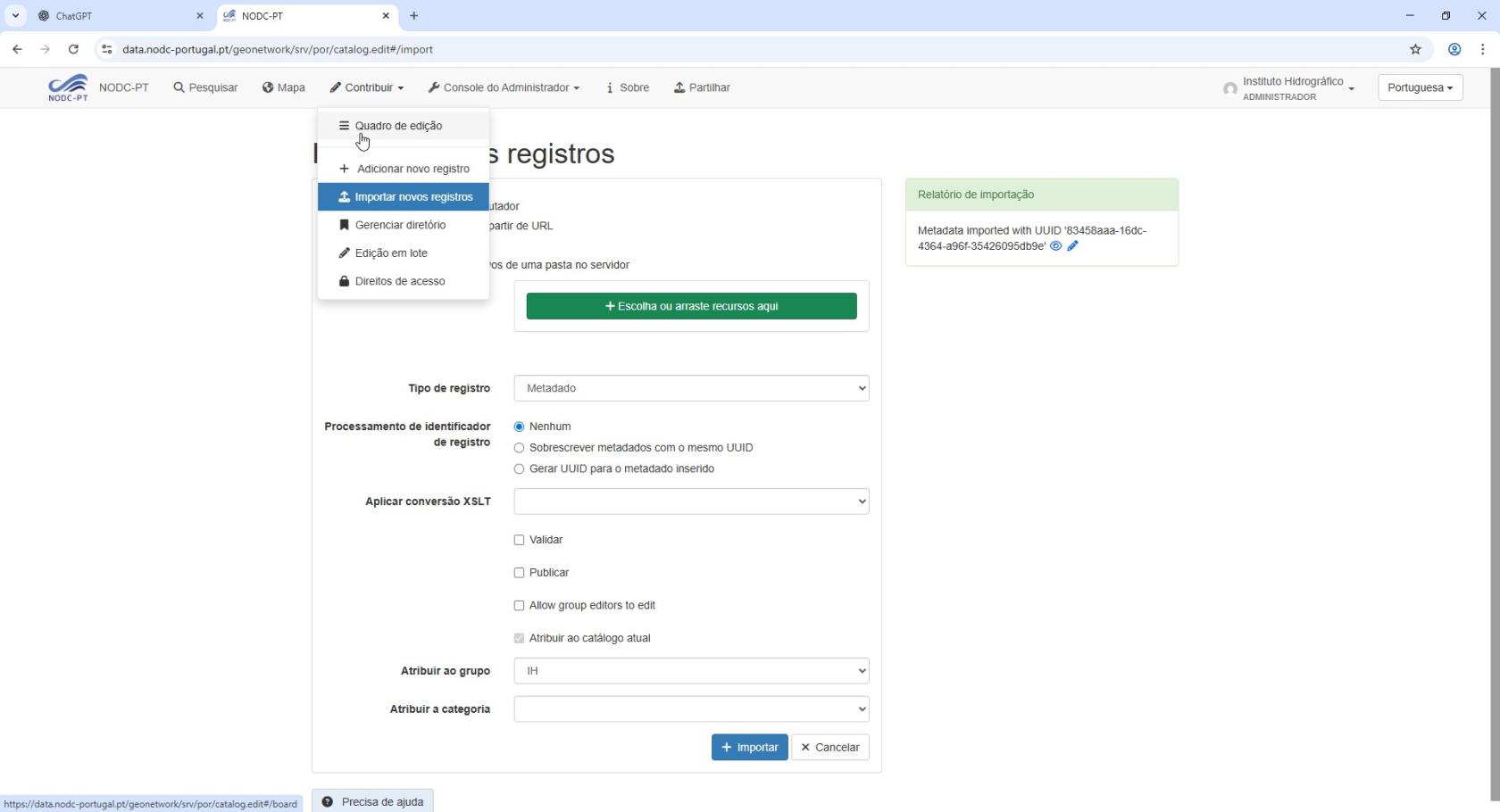This screenshot has width=1500, height=812.
Task: Open the Tipo de registro dropdown
Action: [691, 388]
